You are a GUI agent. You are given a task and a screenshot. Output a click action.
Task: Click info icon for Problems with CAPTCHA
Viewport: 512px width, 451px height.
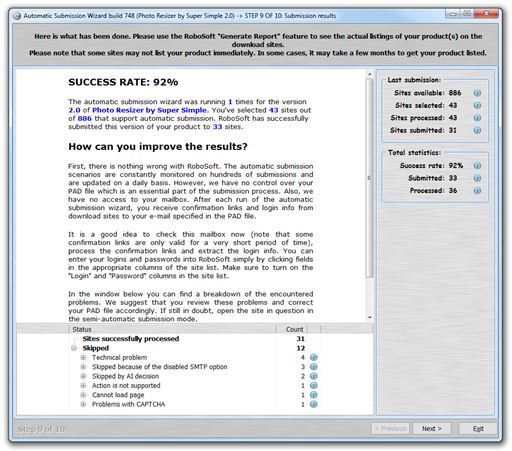coord(313,404)
